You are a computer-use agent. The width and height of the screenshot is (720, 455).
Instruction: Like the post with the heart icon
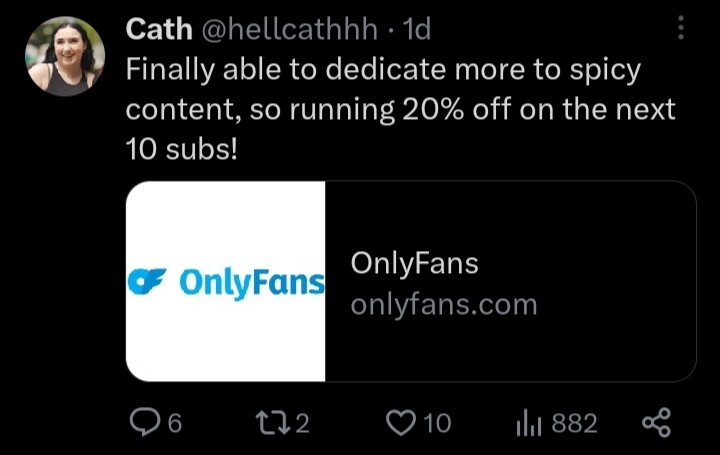point(400,424)
